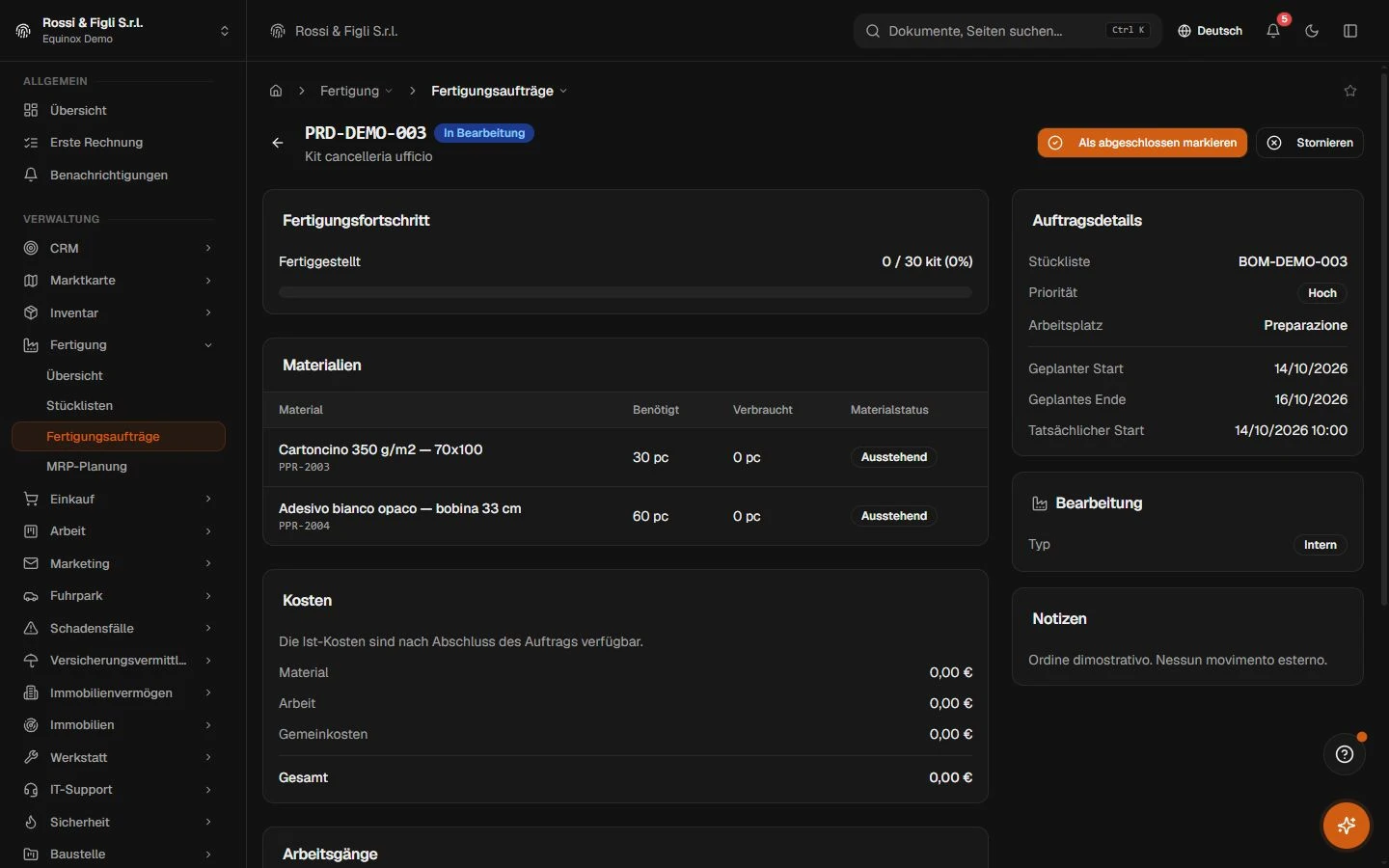This screenshot has width=1389, height=868.
Task: Open Benachrichtigungen in sidebar
Action: [119, 175]
